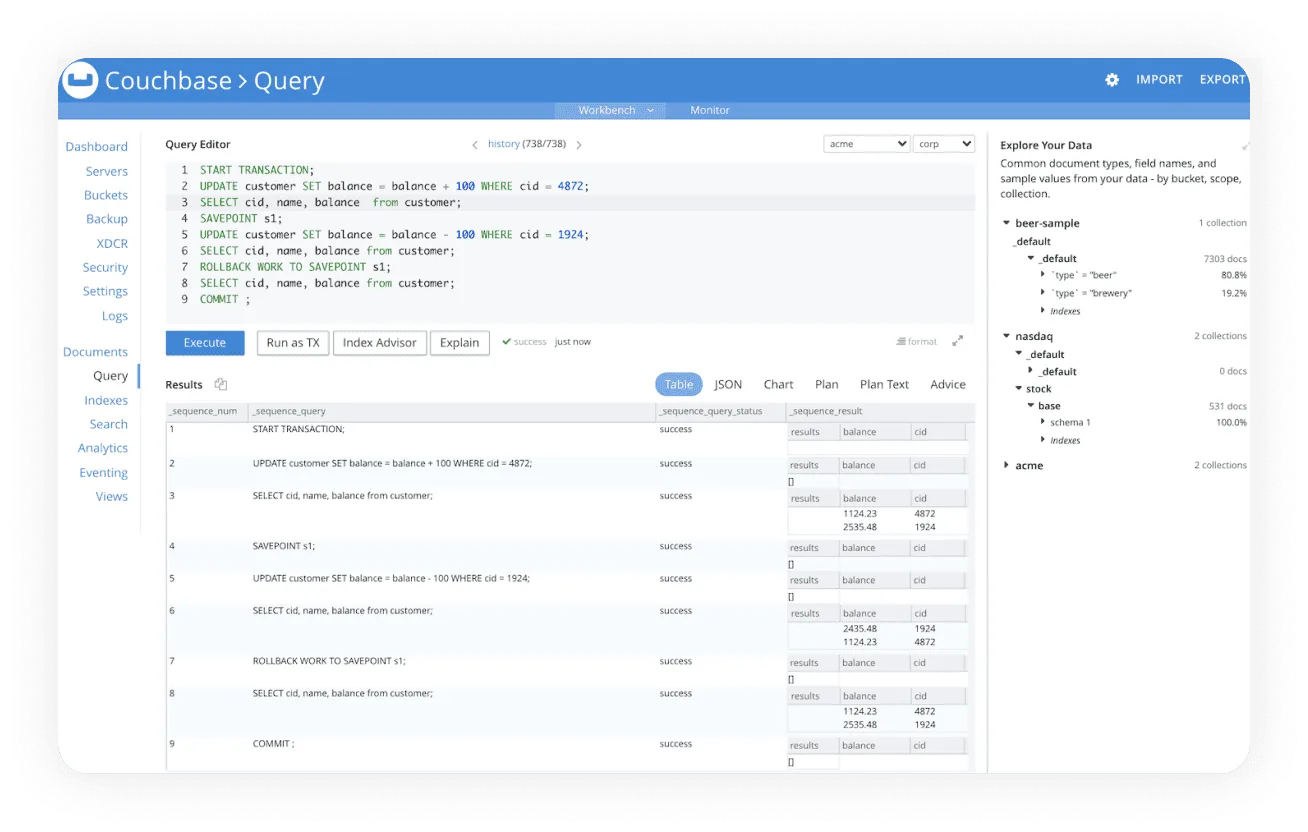The height and width of the screenshot is (832, 1308).
Task: Expand the query editor to full screen
Action: click(x=958, y=341)
